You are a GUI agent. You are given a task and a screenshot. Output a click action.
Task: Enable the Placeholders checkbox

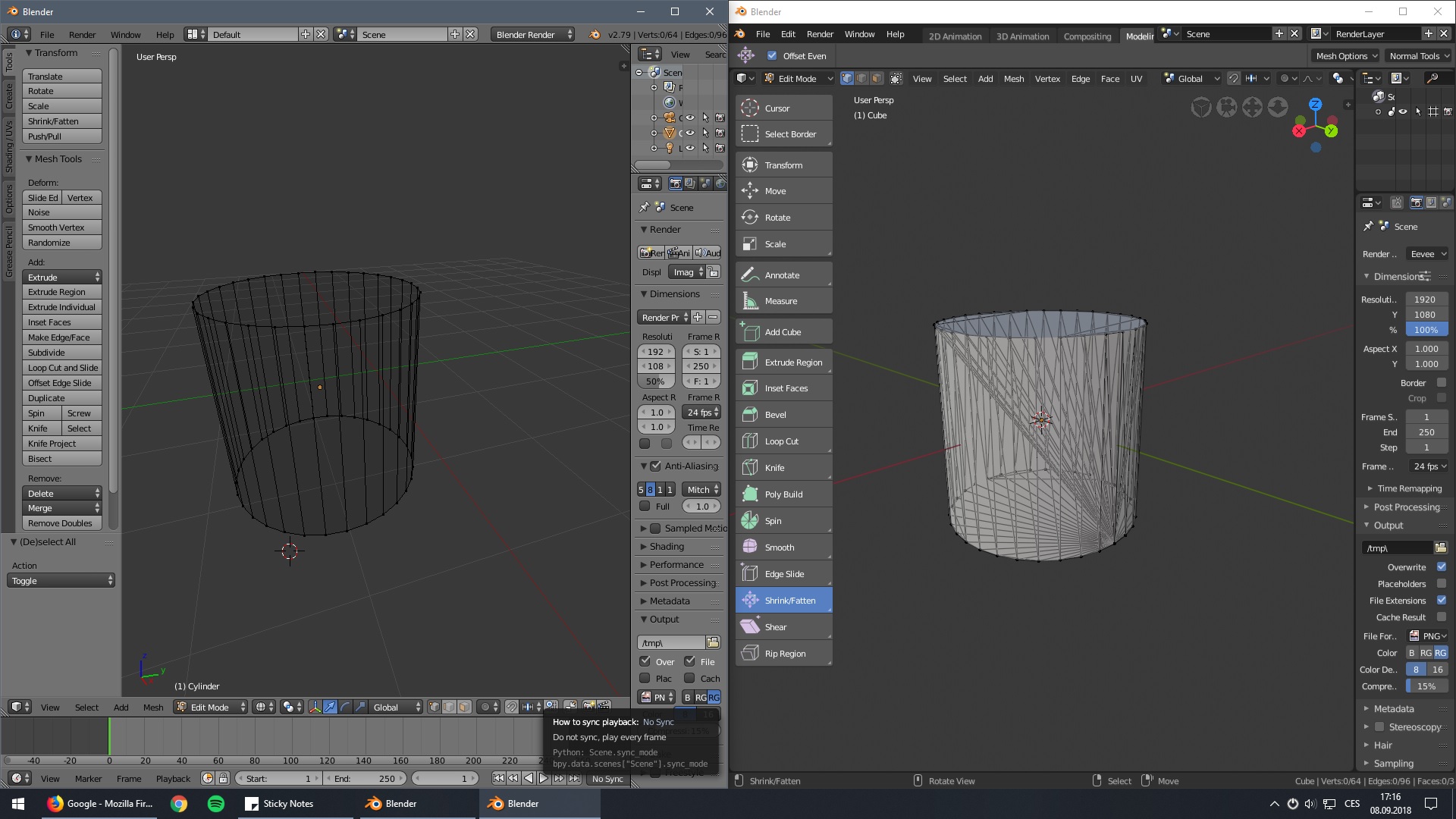tap(1442, 584)
